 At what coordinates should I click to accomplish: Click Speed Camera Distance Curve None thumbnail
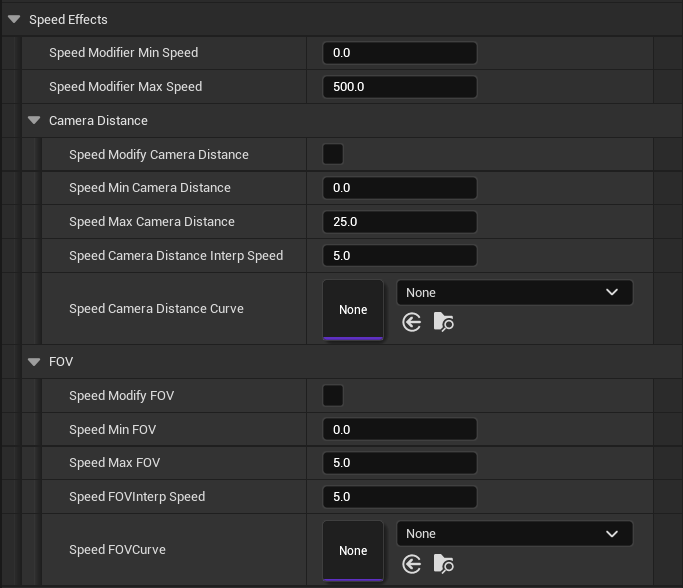[353, 310]
